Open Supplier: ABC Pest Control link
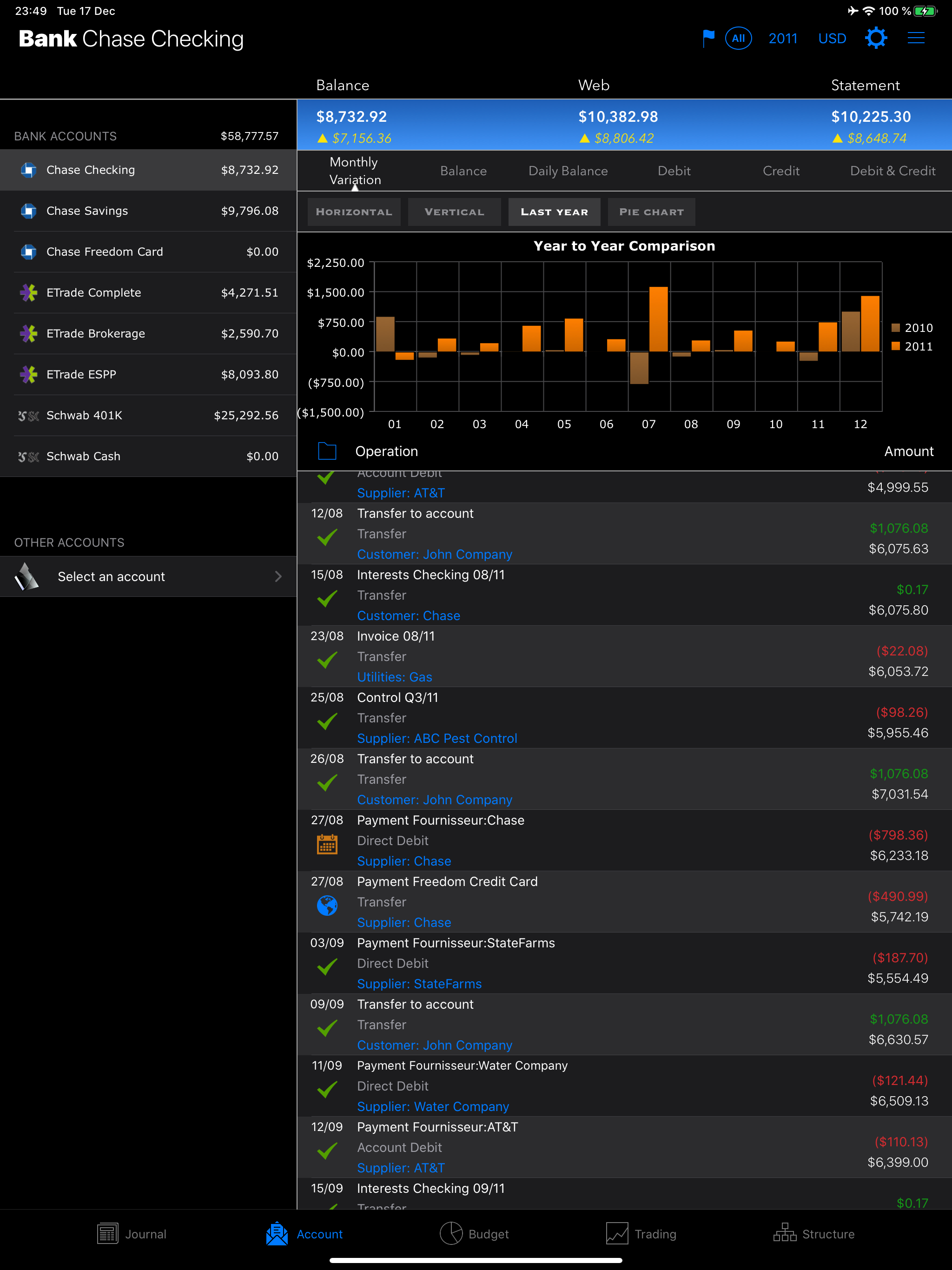This screenshot has width=952, height=1270. pos(437,738)
